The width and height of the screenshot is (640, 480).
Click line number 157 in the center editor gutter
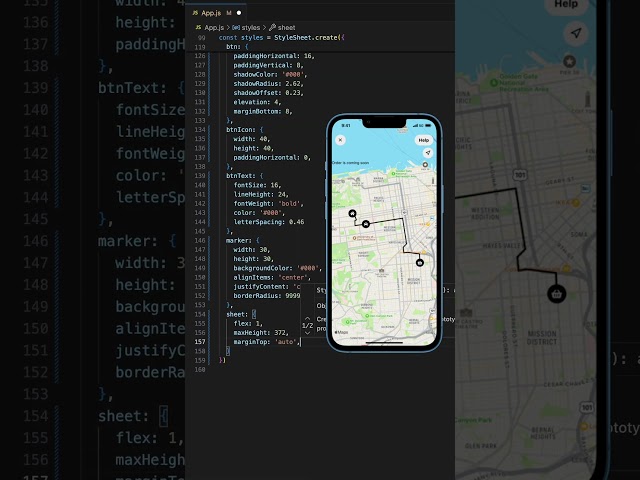click(200, 342)
